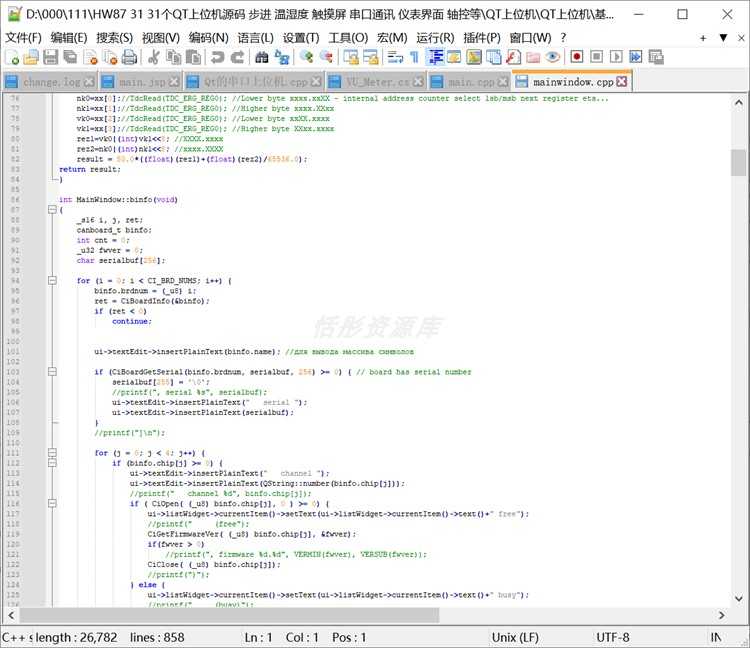
Task: Open the Replace dialog icon
Action: click(x=282, y=57)
